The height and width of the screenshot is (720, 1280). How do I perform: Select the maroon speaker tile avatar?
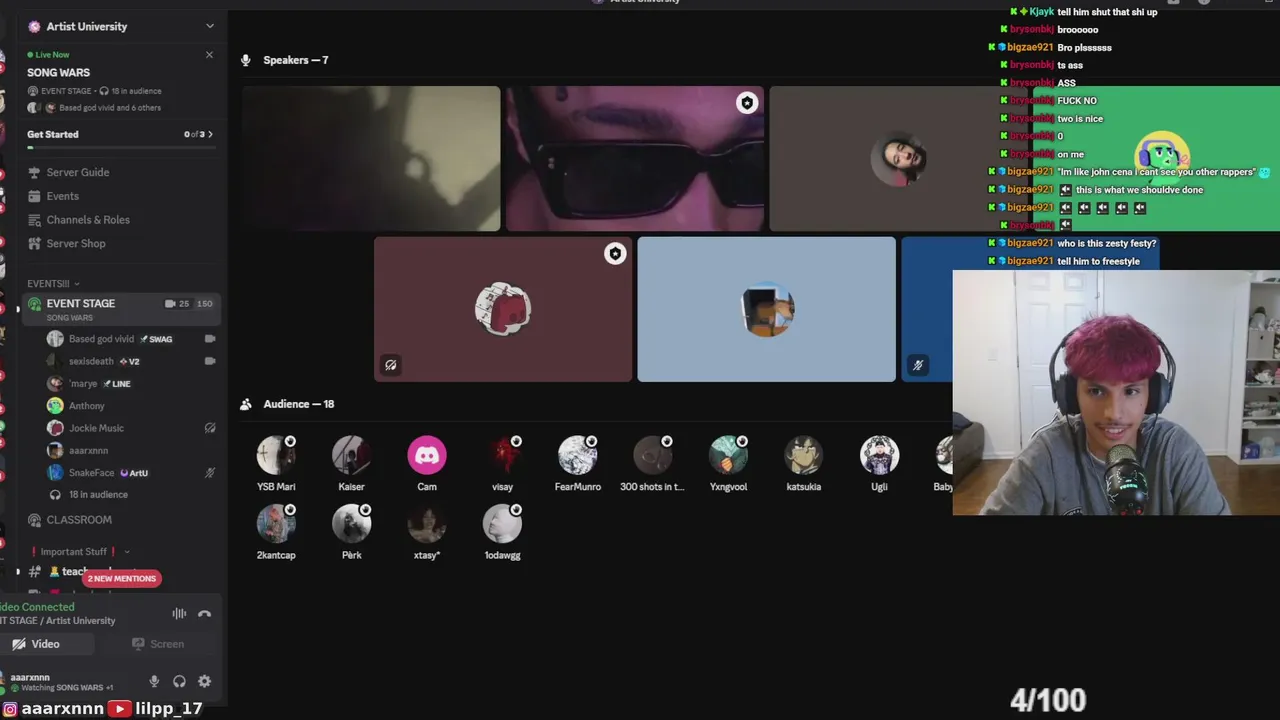(503, 310)
